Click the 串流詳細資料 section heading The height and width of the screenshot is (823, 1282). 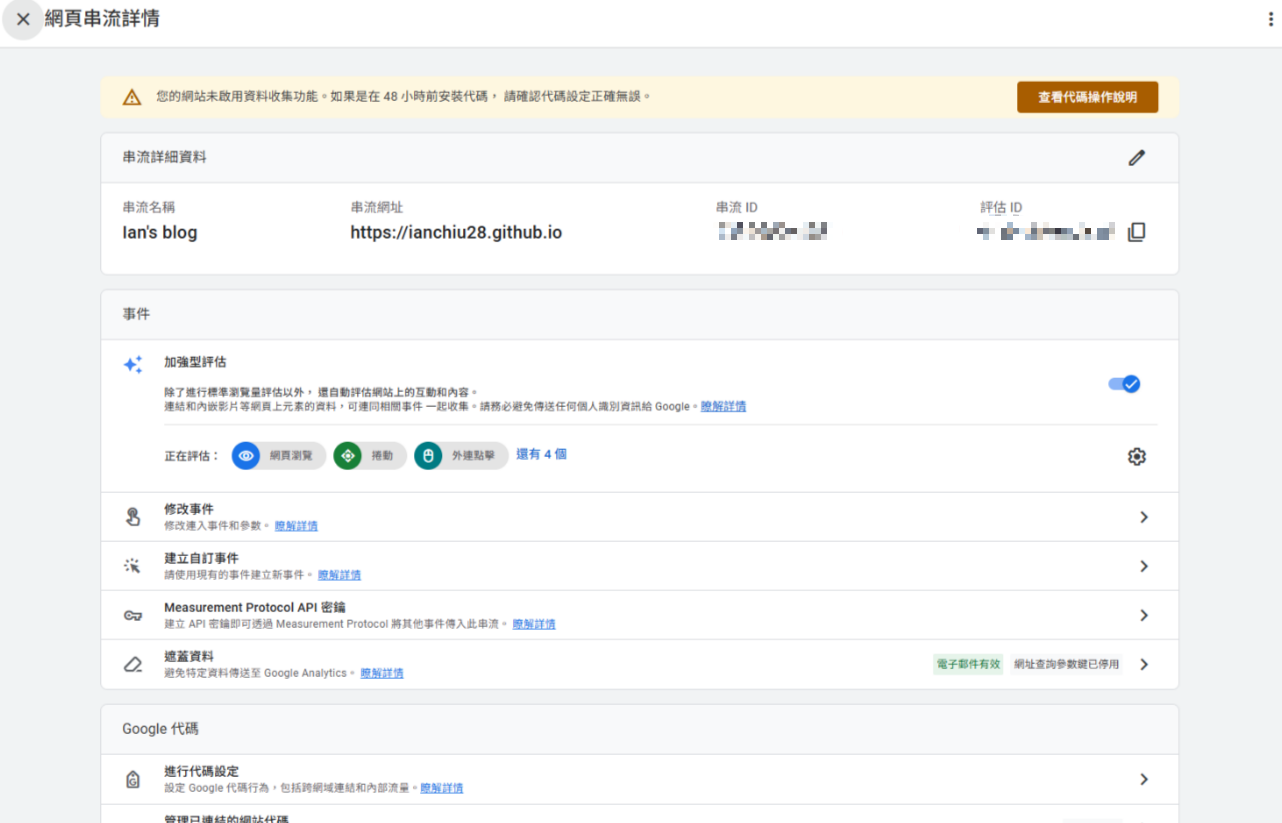pos(165,157)
